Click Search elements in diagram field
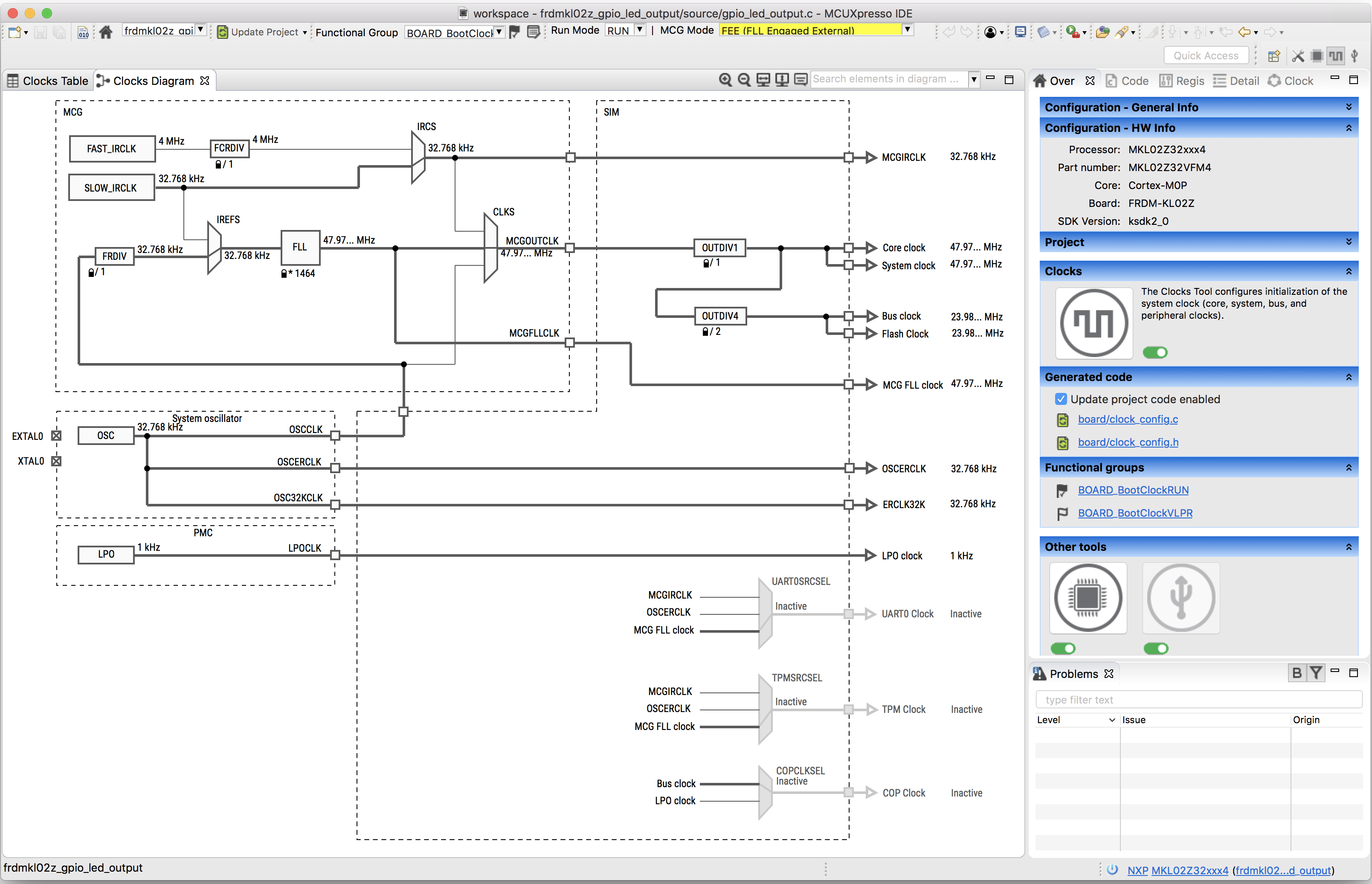 [x=889, y=79]
